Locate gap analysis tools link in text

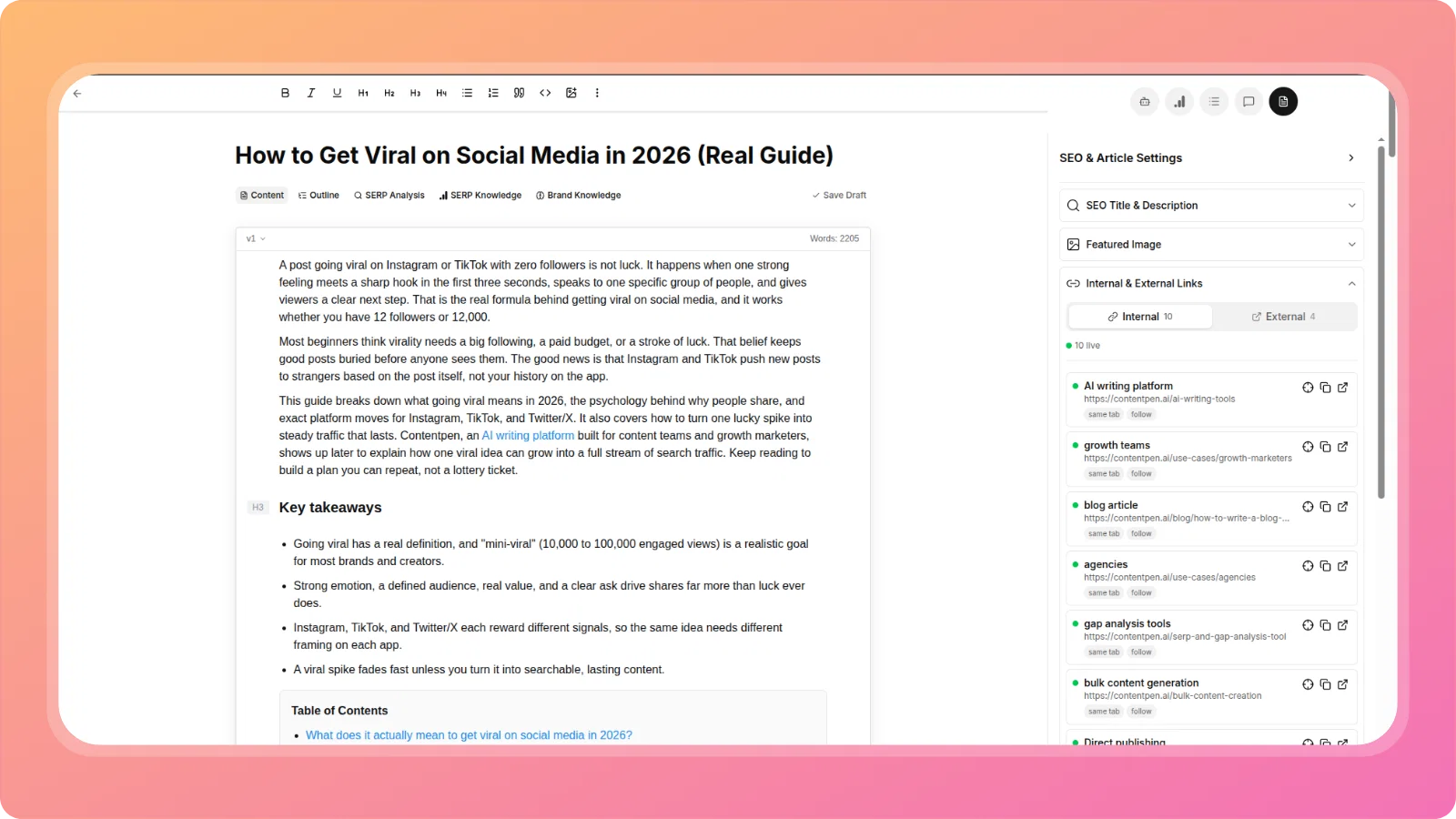coord(1308,625)
